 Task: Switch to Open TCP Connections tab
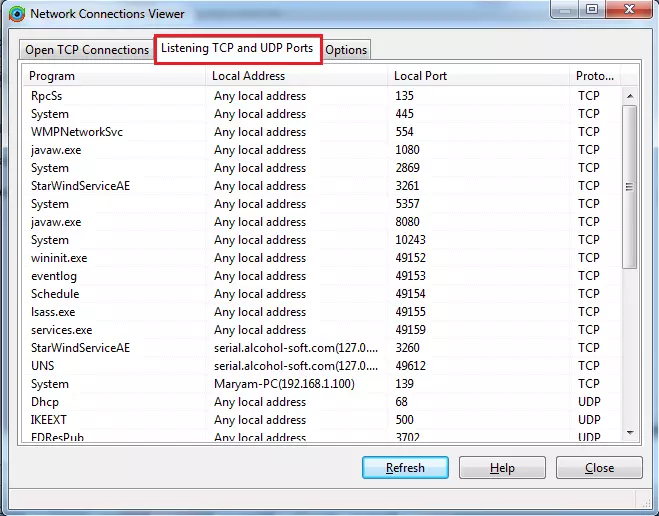[87, 50]
